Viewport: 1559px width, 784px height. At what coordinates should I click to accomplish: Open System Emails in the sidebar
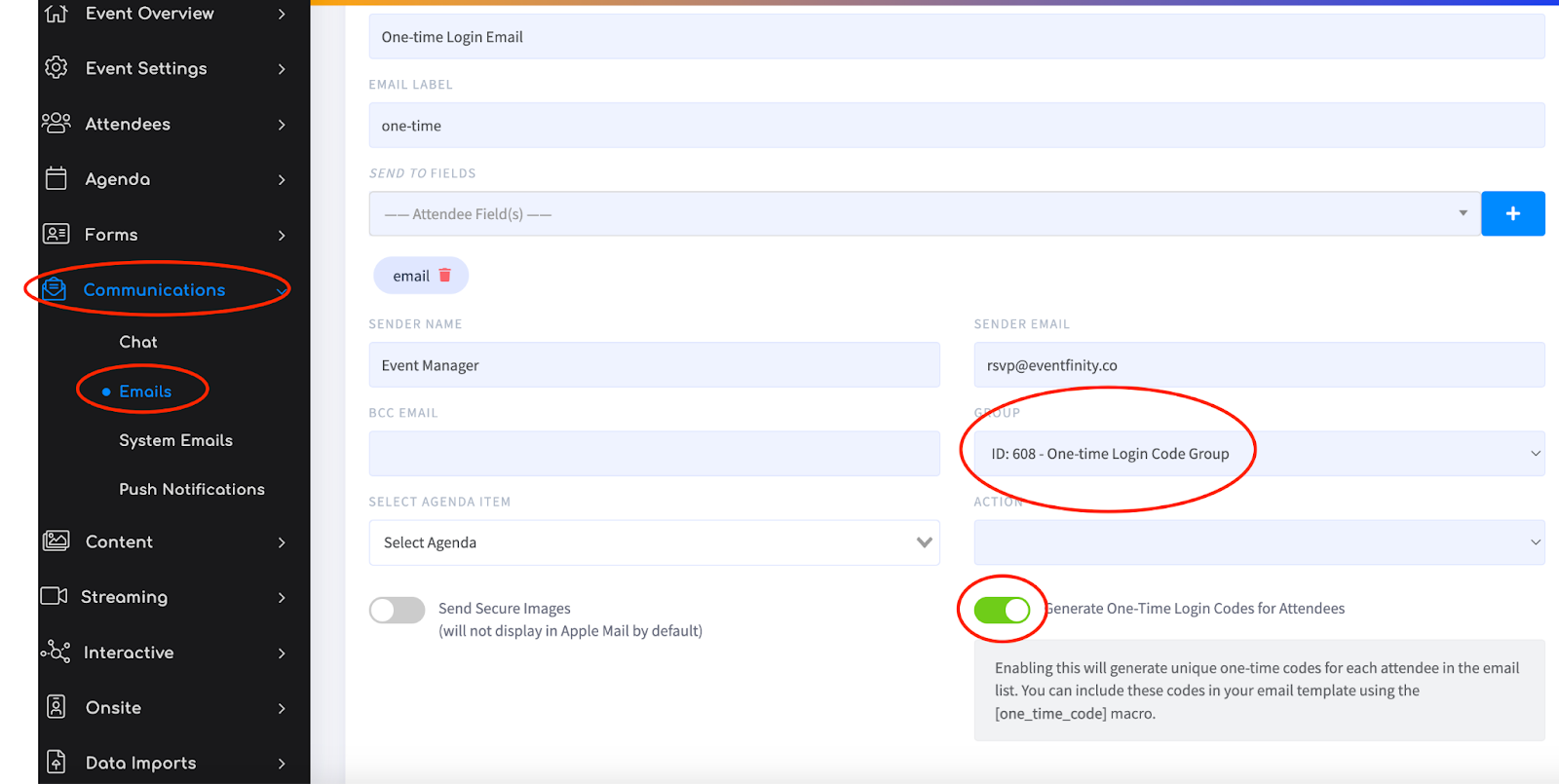pyautogui.click(x=175, y=440)
